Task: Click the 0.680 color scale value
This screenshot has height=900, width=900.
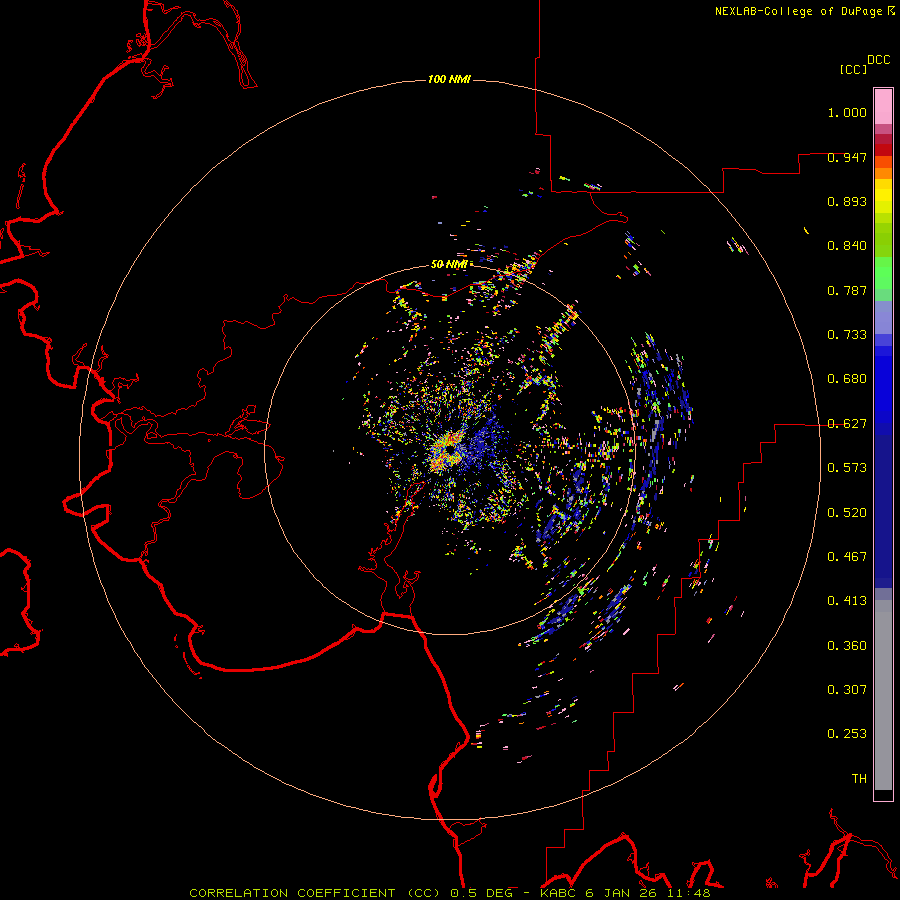Action: [x=847, y=379]
